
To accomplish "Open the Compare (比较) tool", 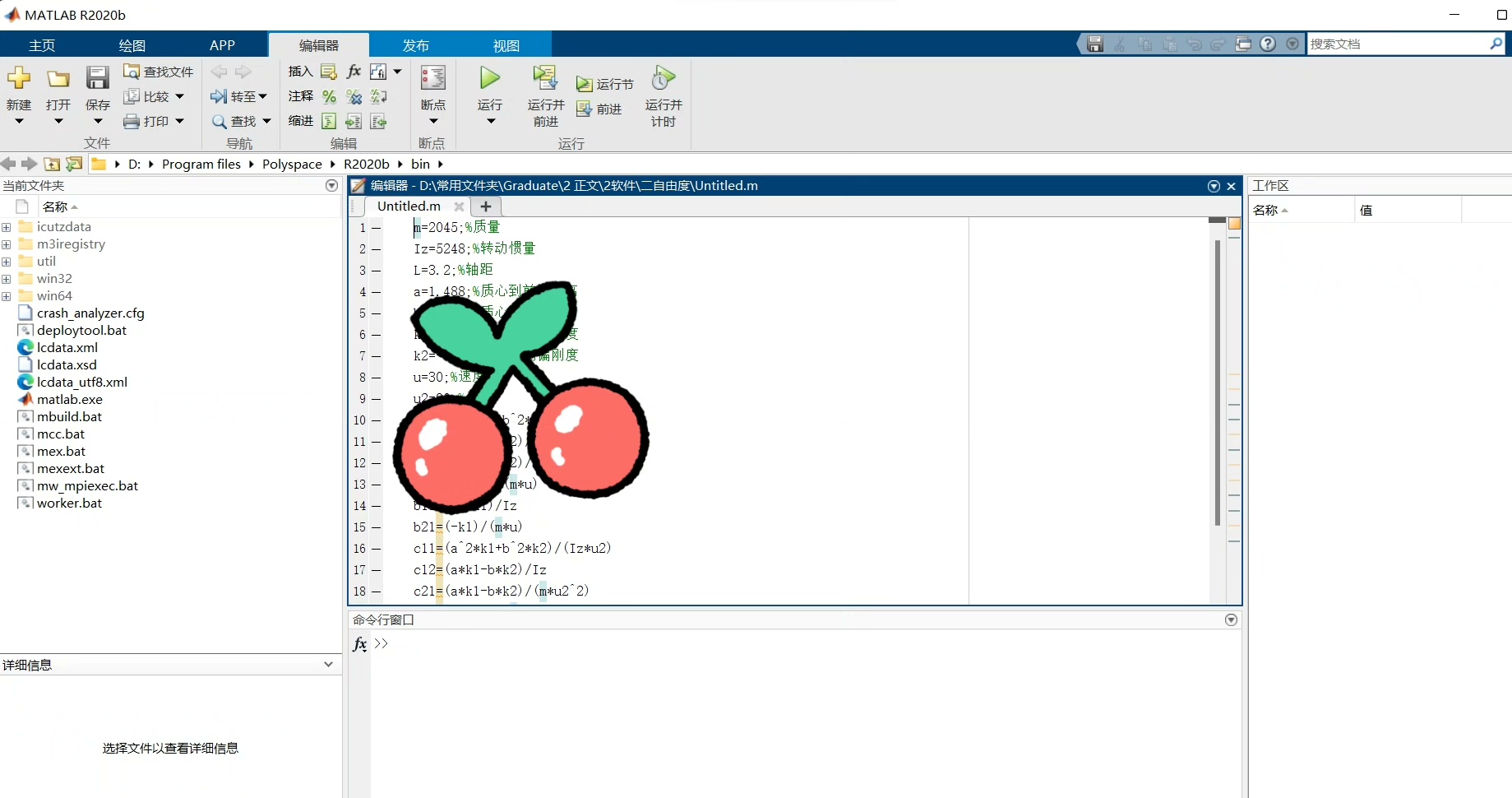I will 153,96.
